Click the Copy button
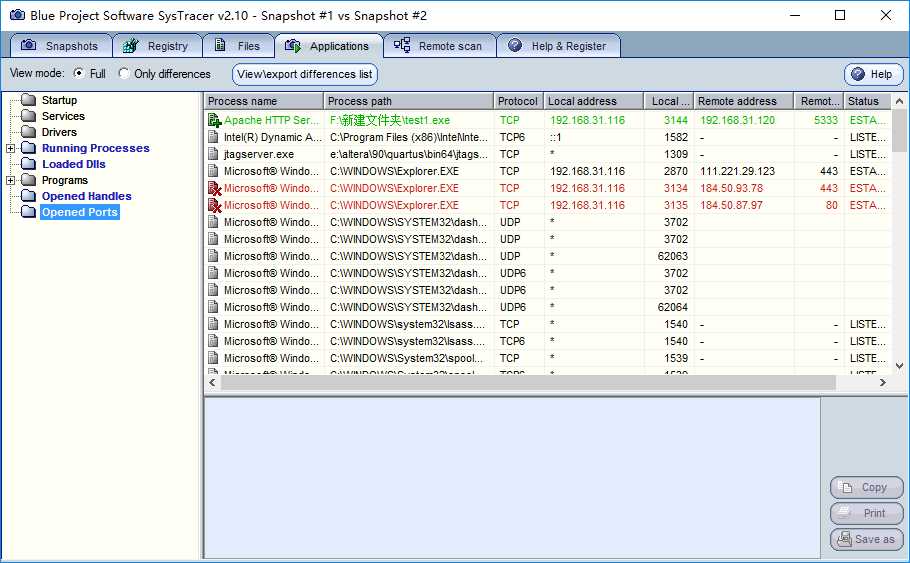The width and height of the screenshot is (910, 563). [866, 488]
